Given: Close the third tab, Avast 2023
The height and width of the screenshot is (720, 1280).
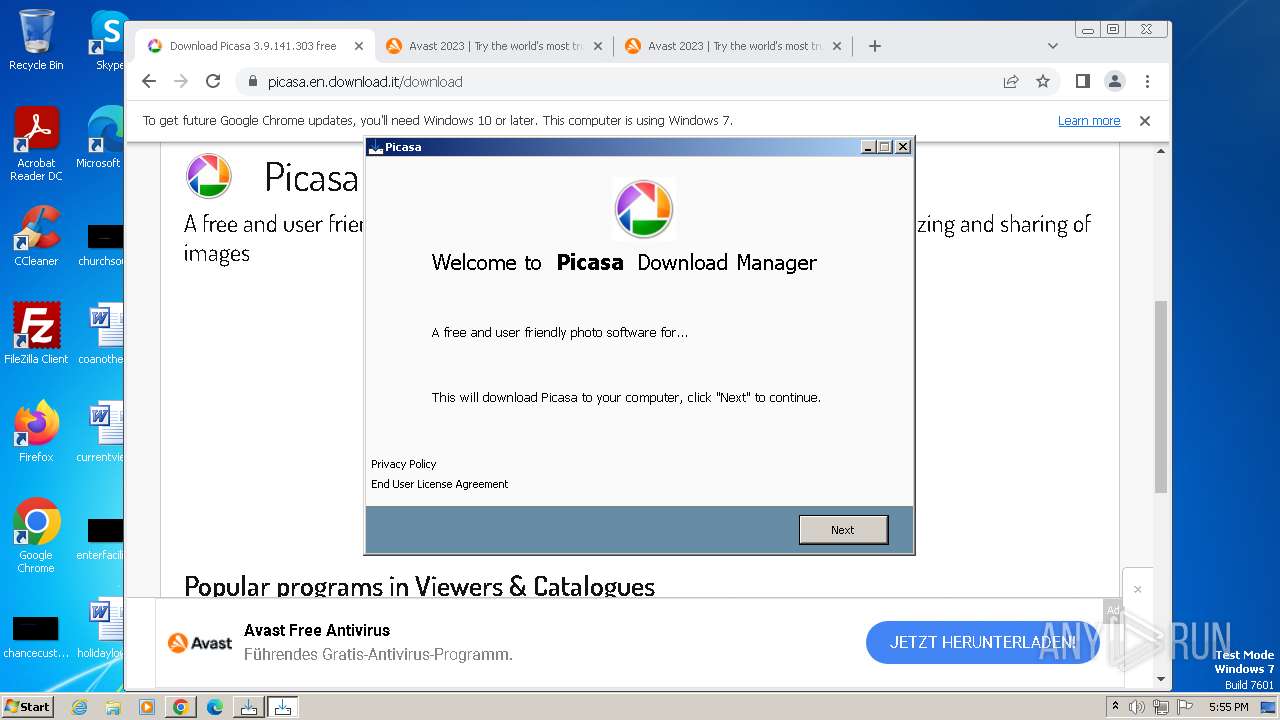Looking at the screenshot, I should point(837,46).
